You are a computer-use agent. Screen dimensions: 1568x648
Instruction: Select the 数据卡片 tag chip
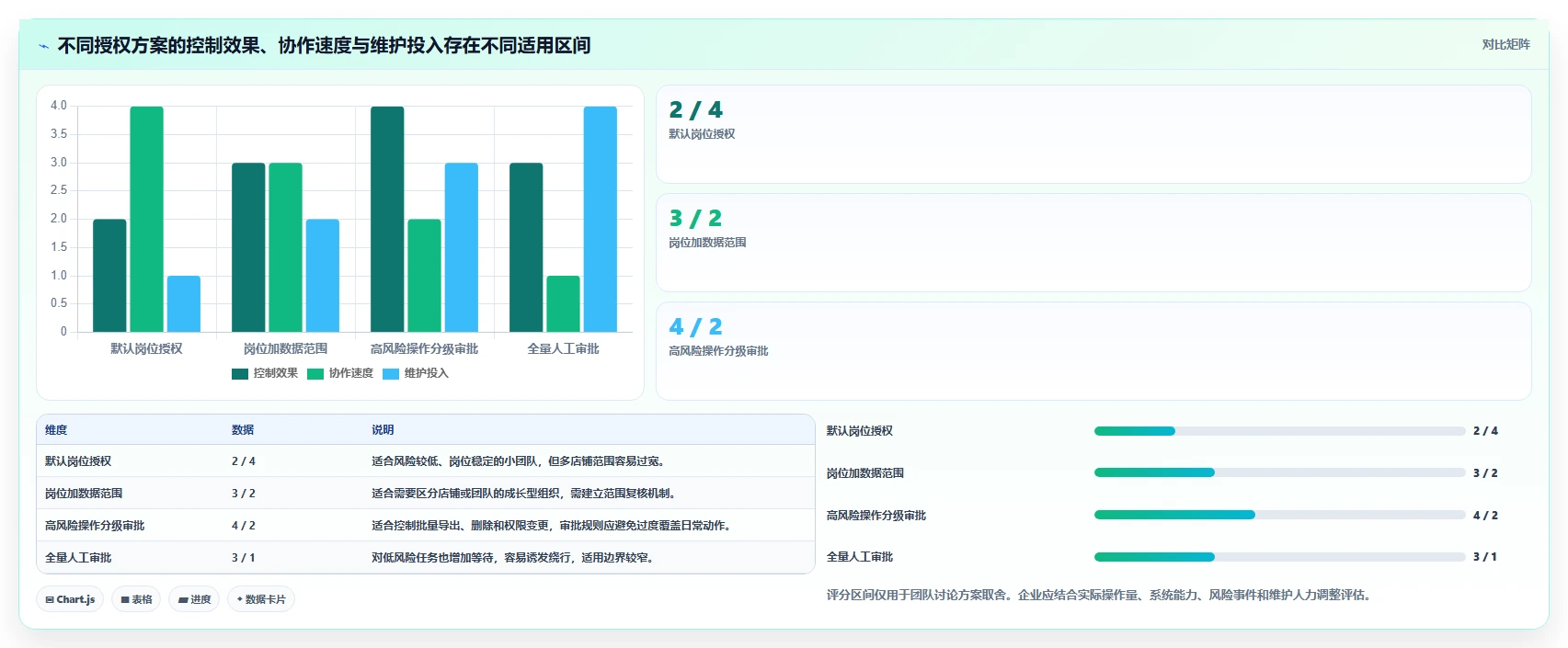(x=261, y=599)
